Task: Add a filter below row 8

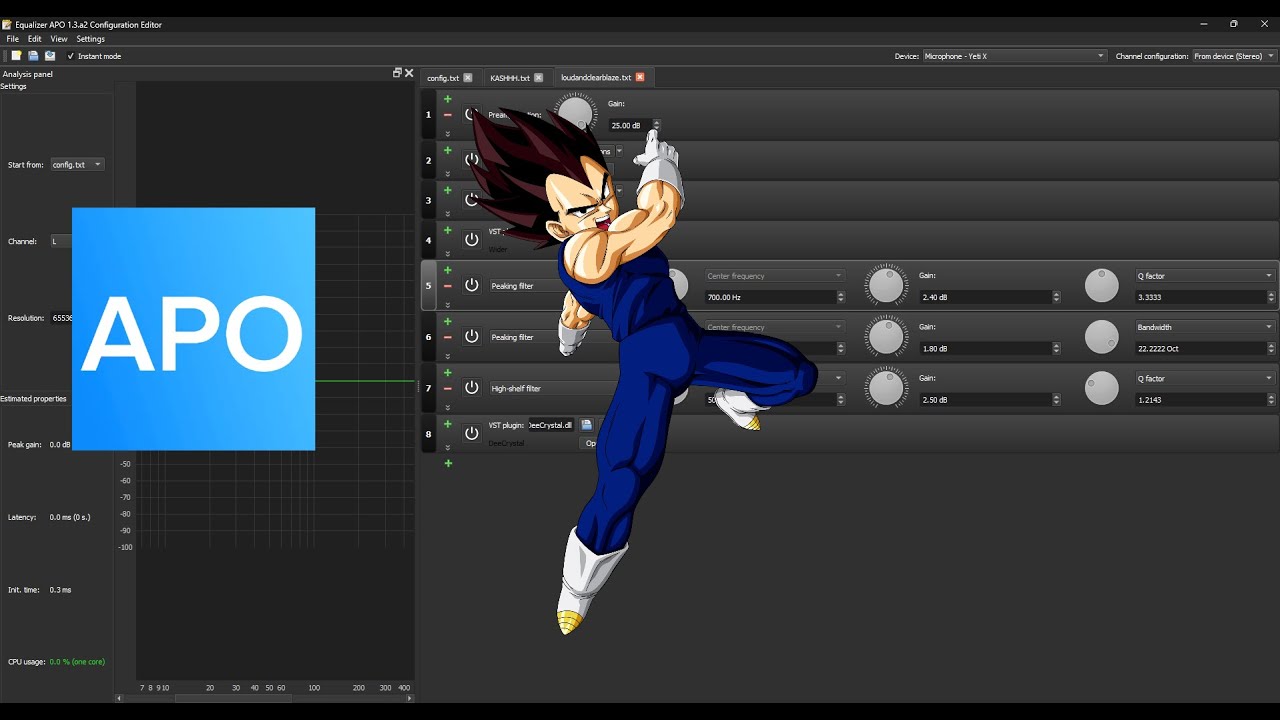Action: [448, 463]
